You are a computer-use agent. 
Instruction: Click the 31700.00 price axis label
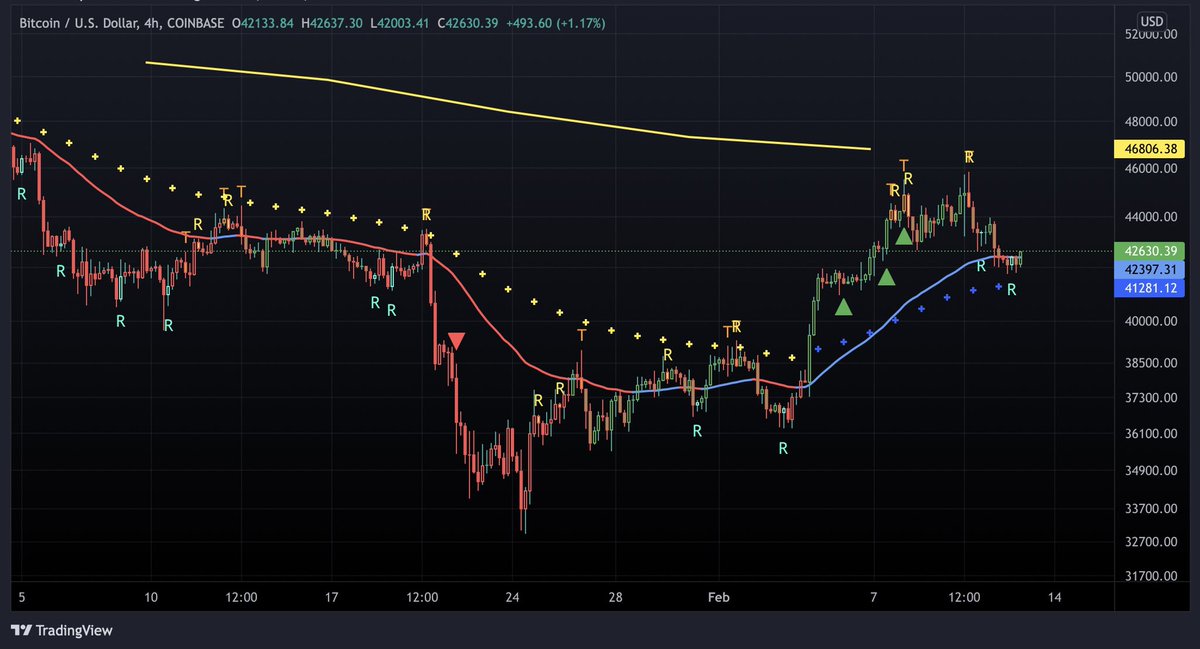(1149, 576)
